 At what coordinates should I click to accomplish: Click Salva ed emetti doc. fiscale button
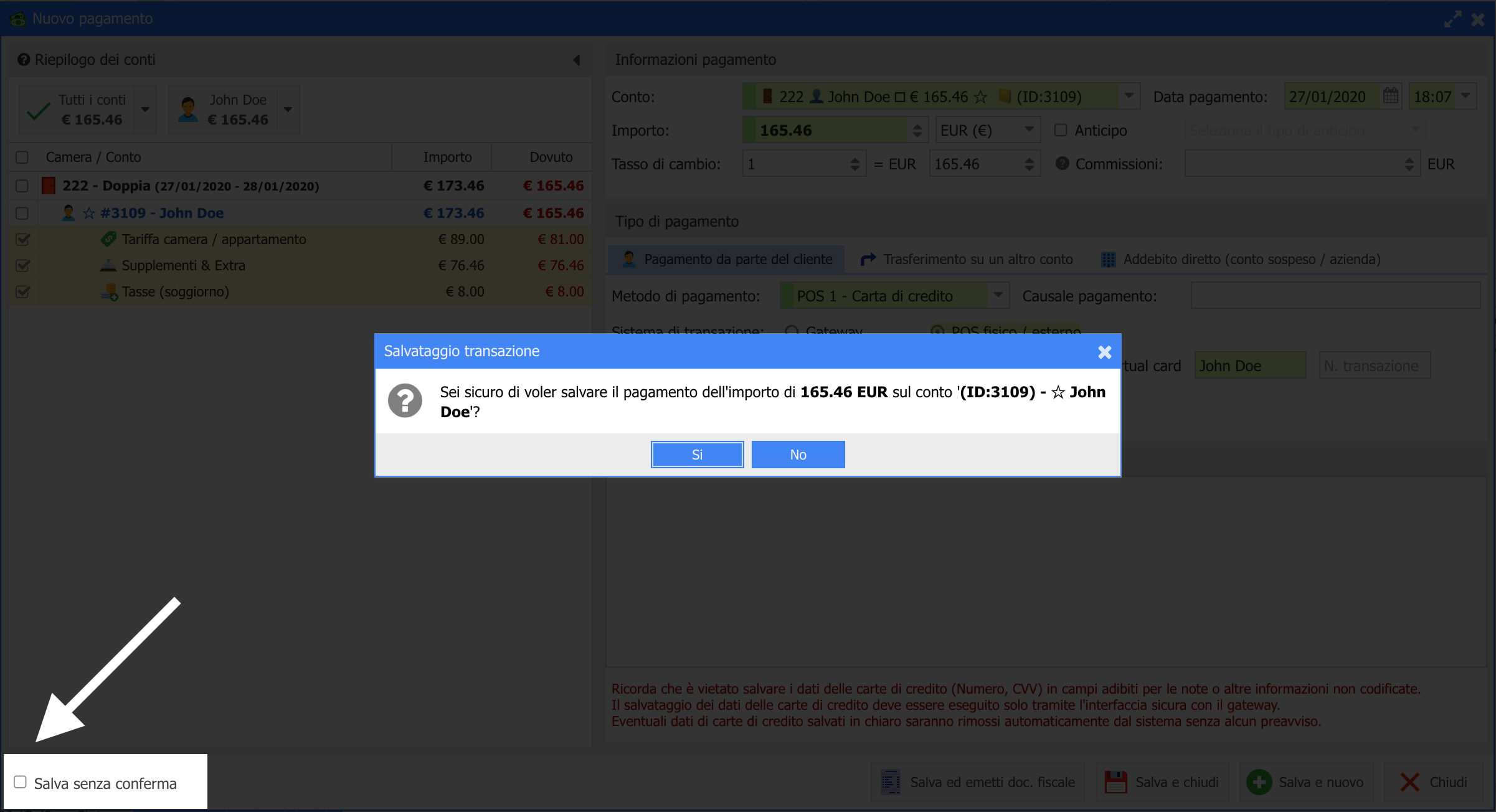coord(978,782)
